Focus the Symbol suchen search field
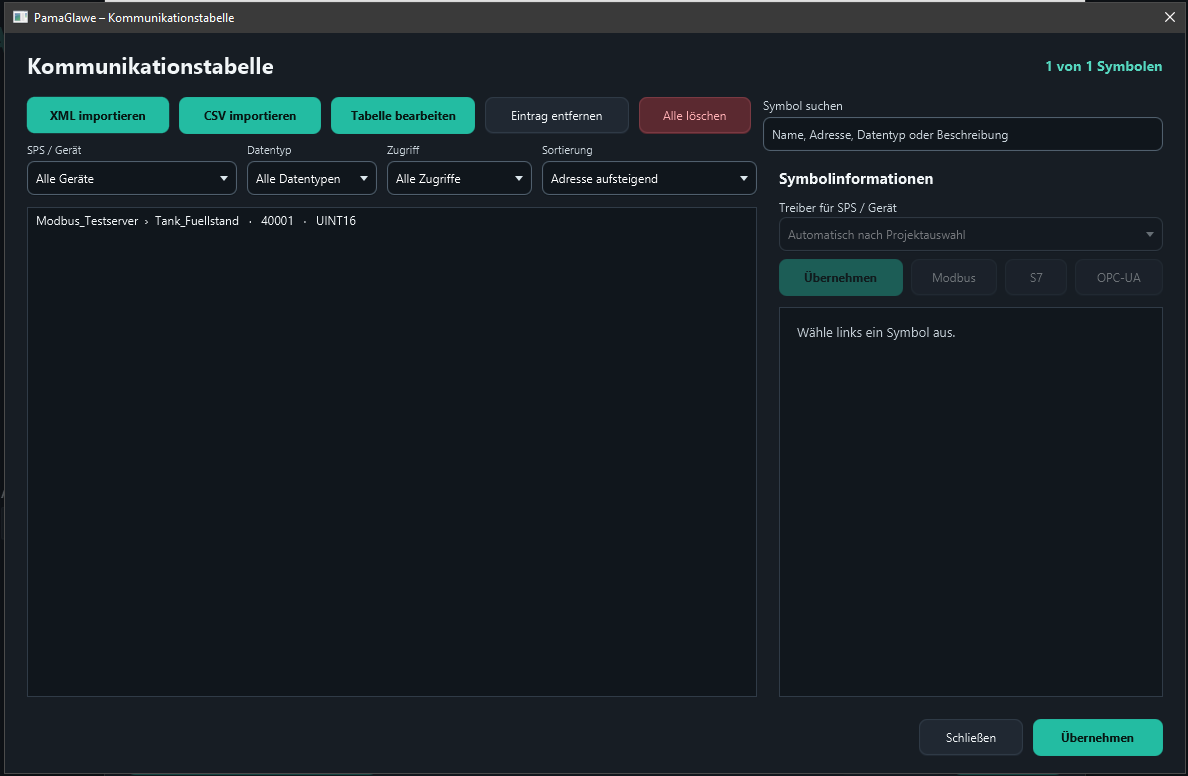 (963, 134)
